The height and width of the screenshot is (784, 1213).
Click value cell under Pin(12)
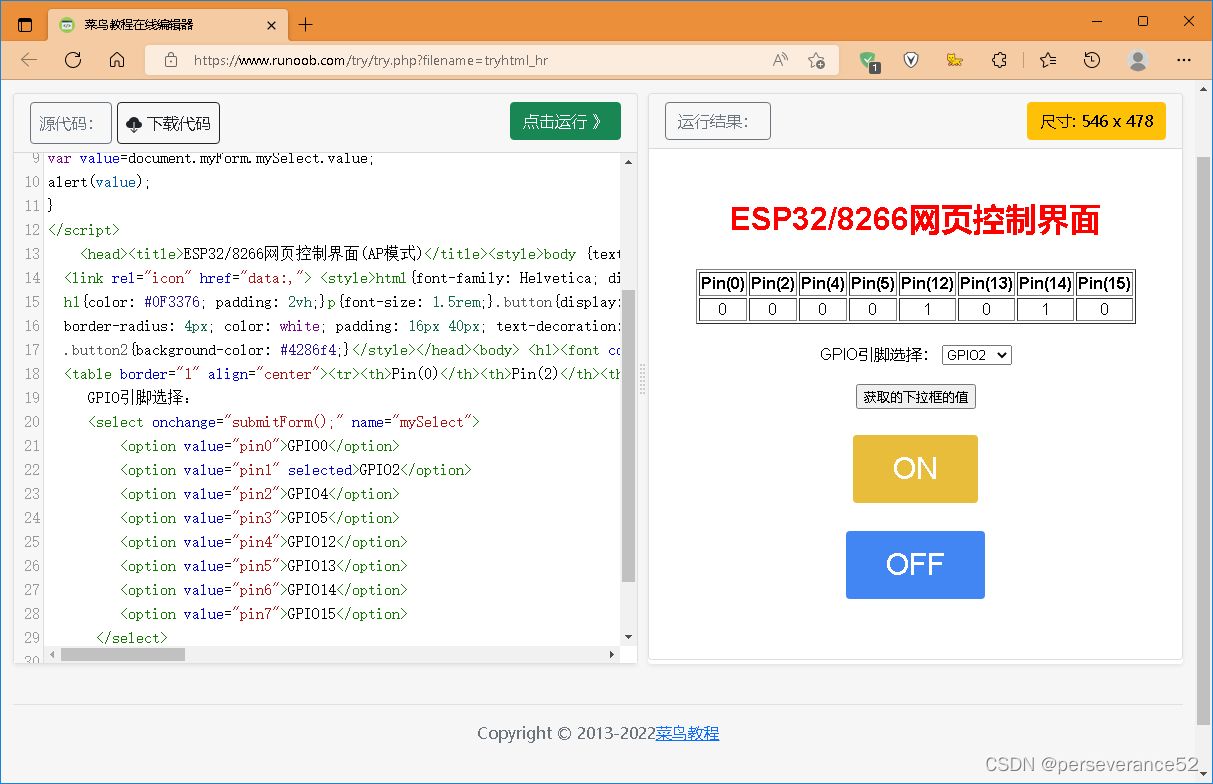click(x=927, y=309)
